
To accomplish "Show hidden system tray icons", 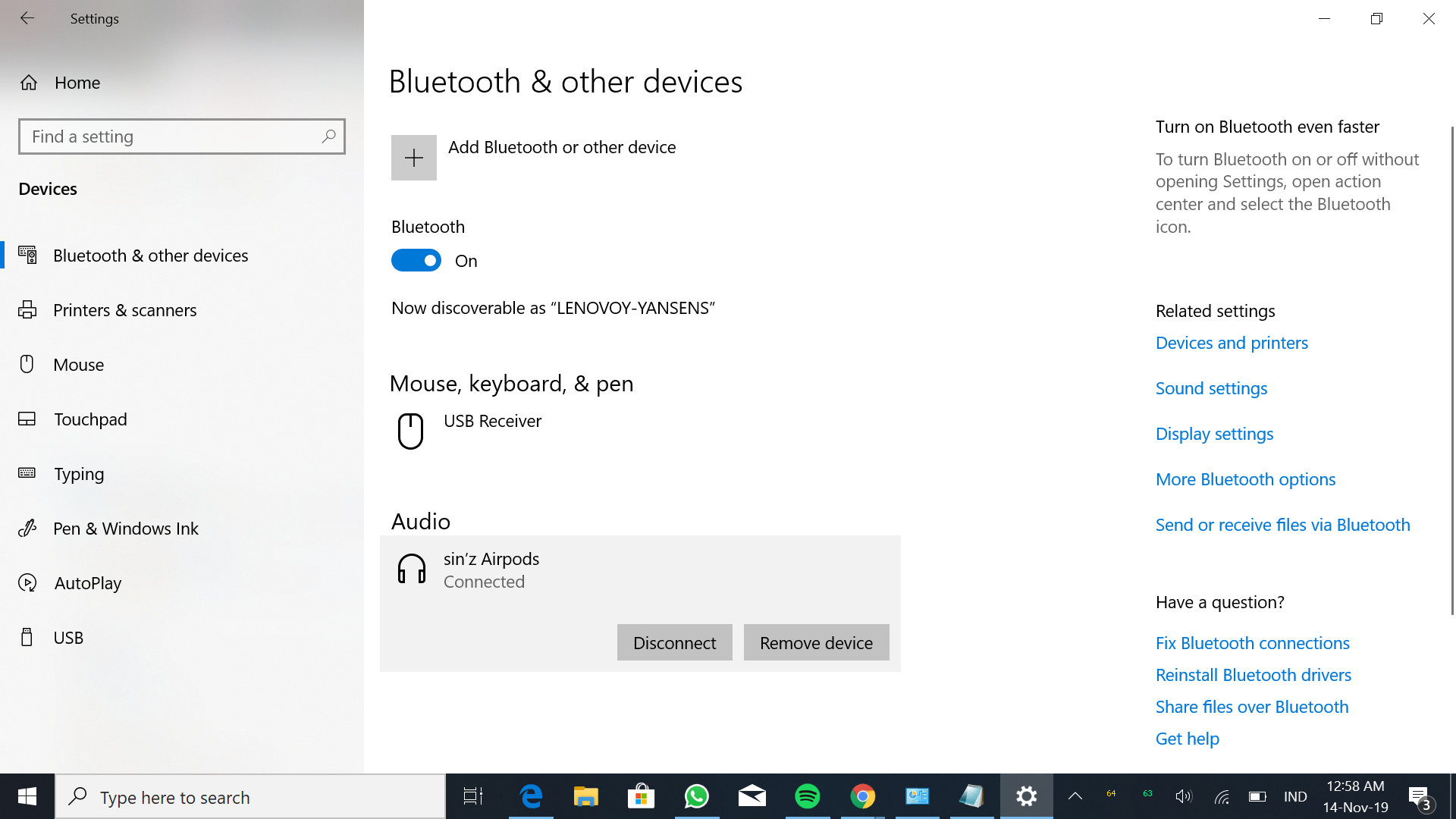I will tap(1075, 796).
